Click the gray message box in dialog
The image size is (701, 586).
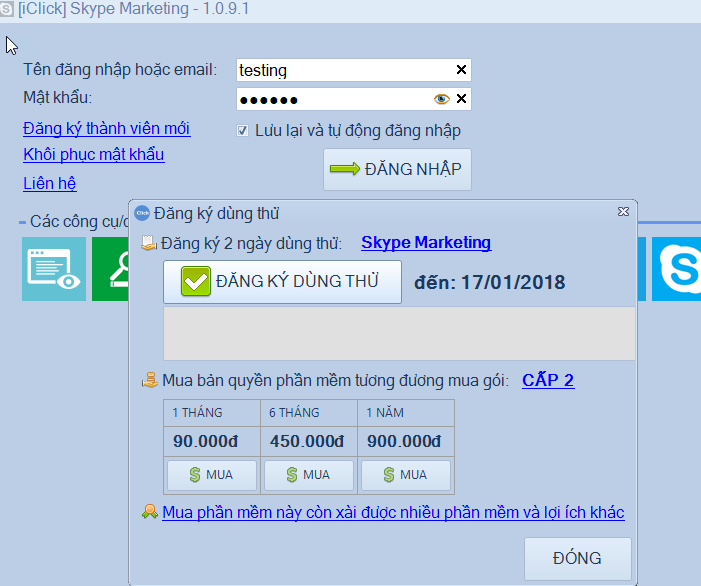tap(399, 333)
